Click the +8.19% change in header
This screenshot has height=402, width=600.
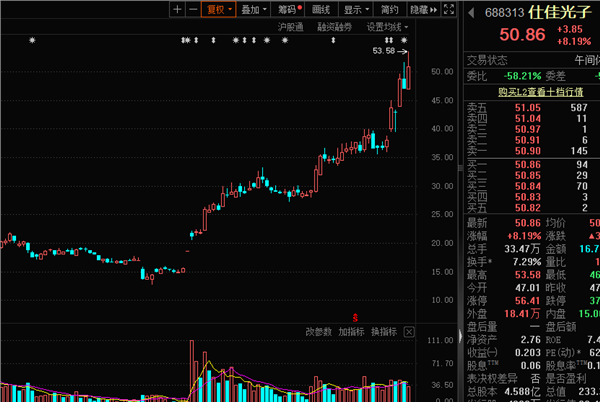coord(574,41)
